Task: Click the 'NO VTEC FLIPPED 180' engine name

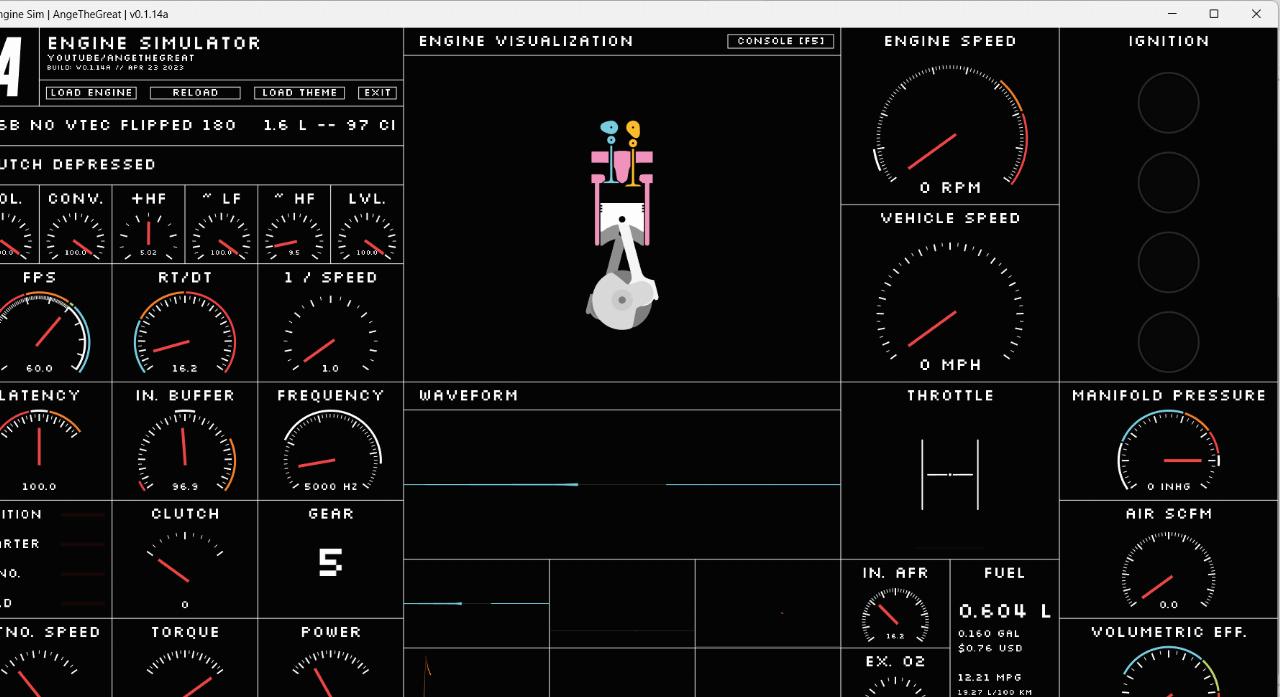Action: (133, 125)
